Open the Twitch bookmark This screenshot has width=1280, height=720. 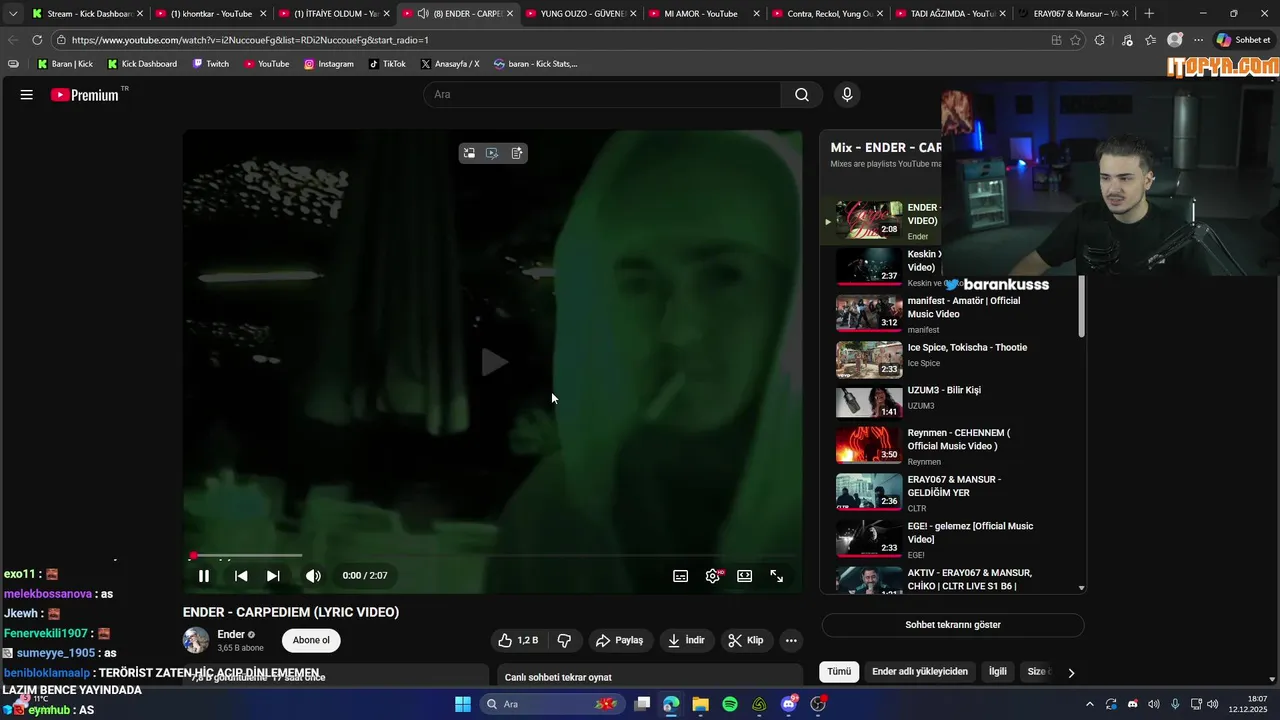(x=211, y=64)
